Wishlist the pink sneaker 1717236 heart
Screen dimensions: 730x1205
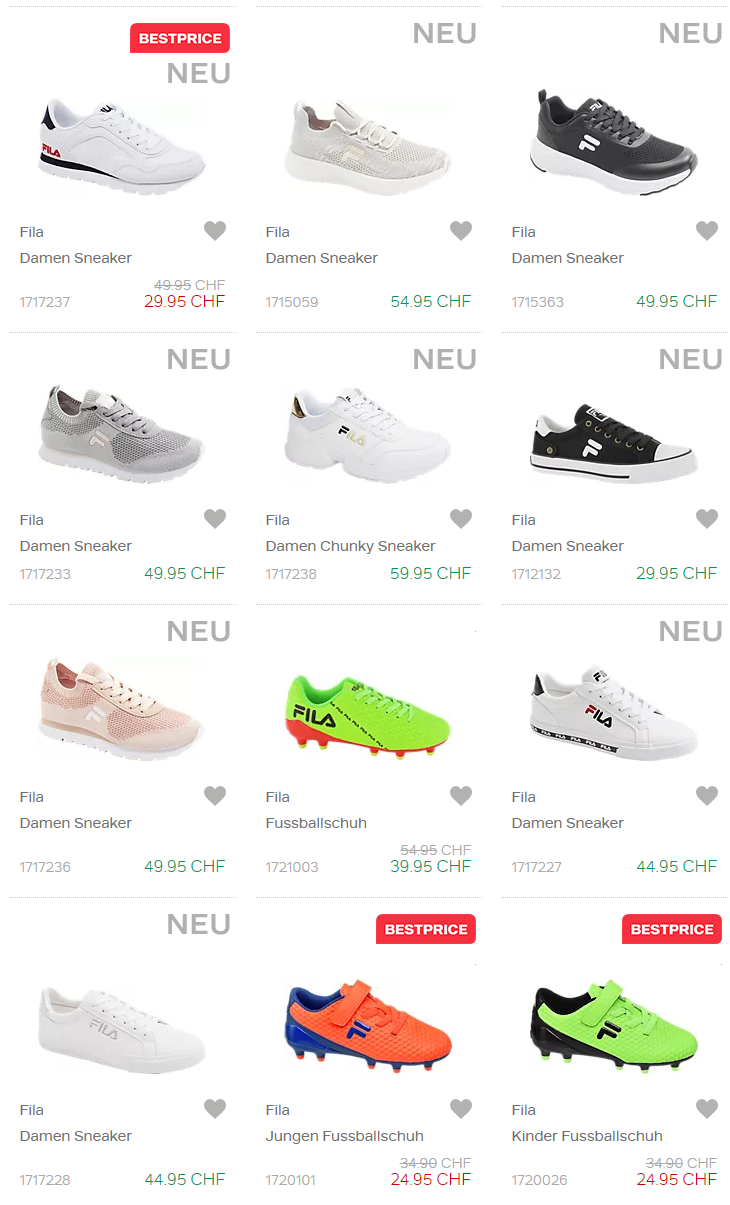coord(215,796)
